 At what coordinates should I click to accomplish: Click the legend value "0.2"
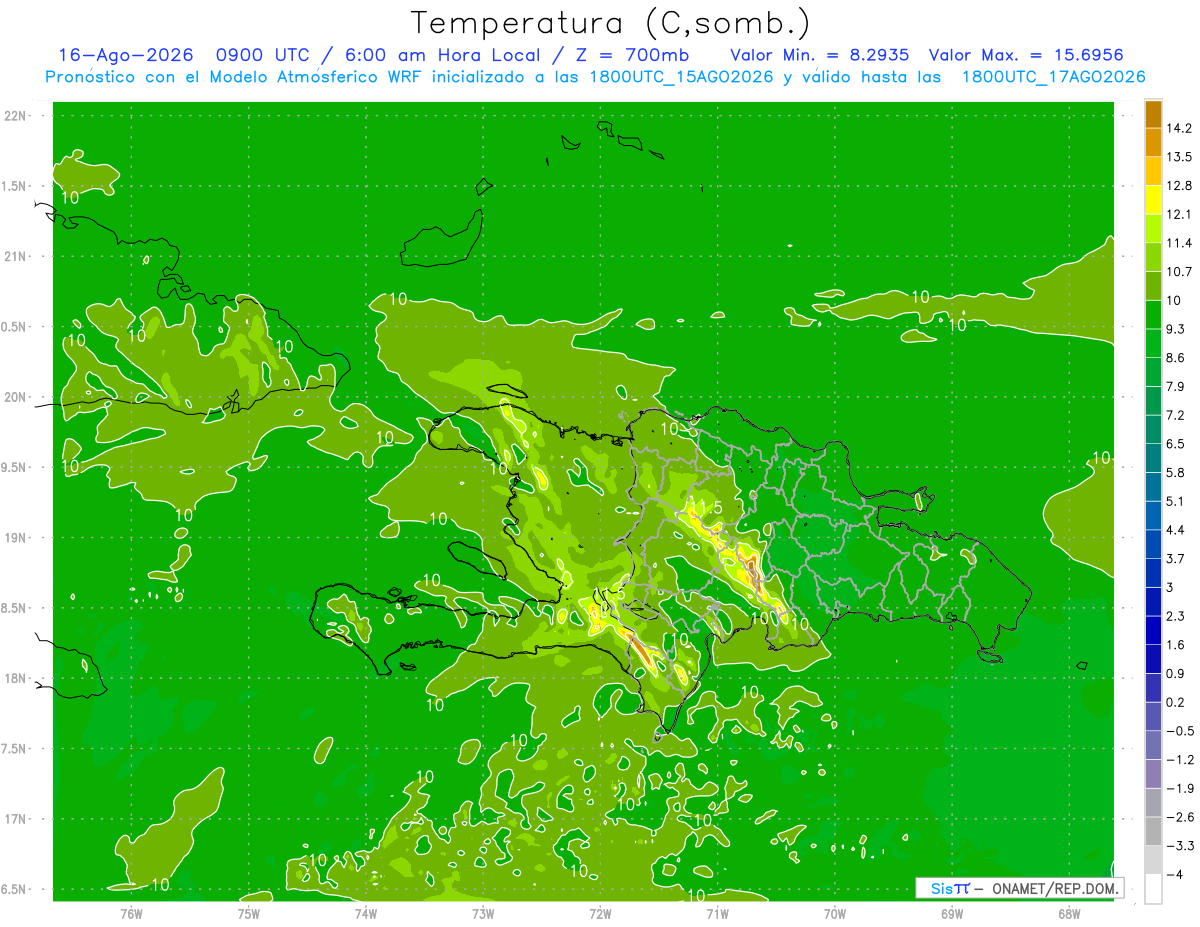[x=1177, y=702]
